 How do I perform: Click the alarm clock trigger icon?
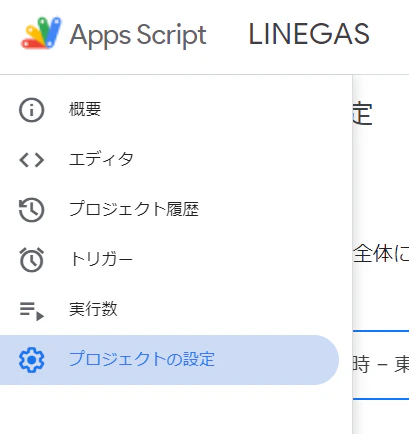coord(32,260)
